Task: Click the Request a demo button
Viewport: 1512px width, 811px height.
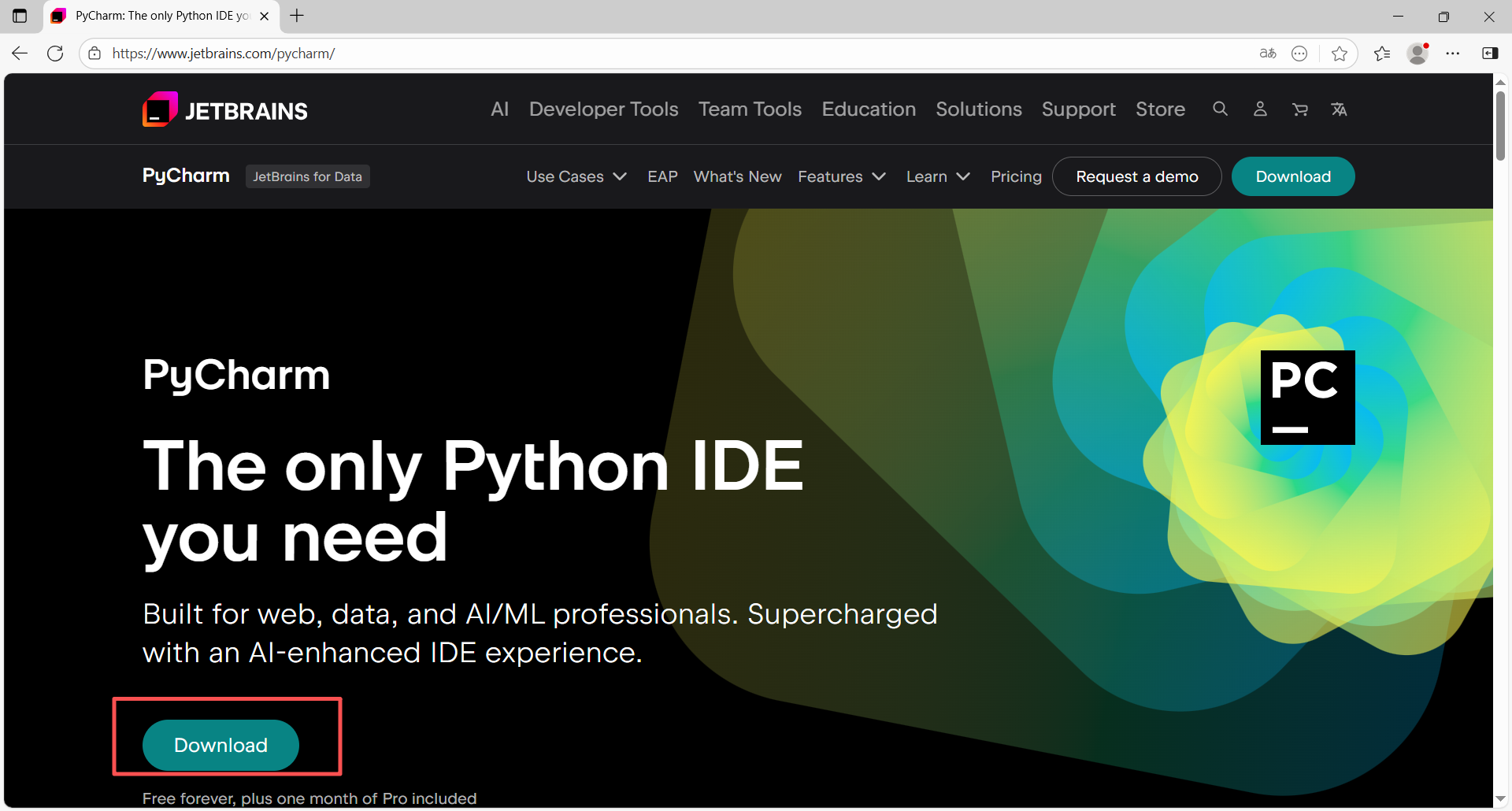Action: 1137,176
